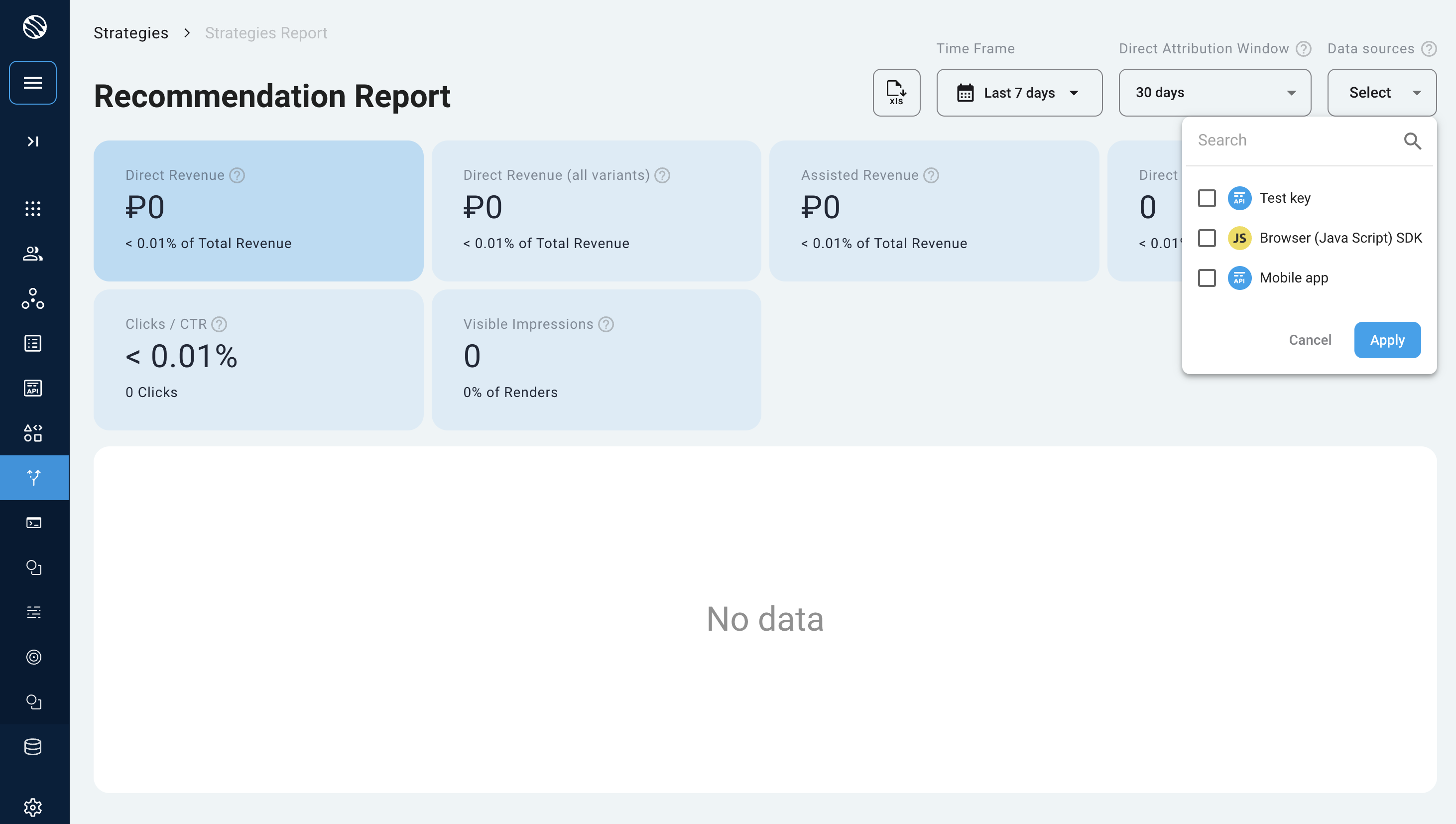Expand the 30 days attribution window dropdown
Image resolution: width=1456 pixels, height=824 pixels.
click(x=1214, y=92)
